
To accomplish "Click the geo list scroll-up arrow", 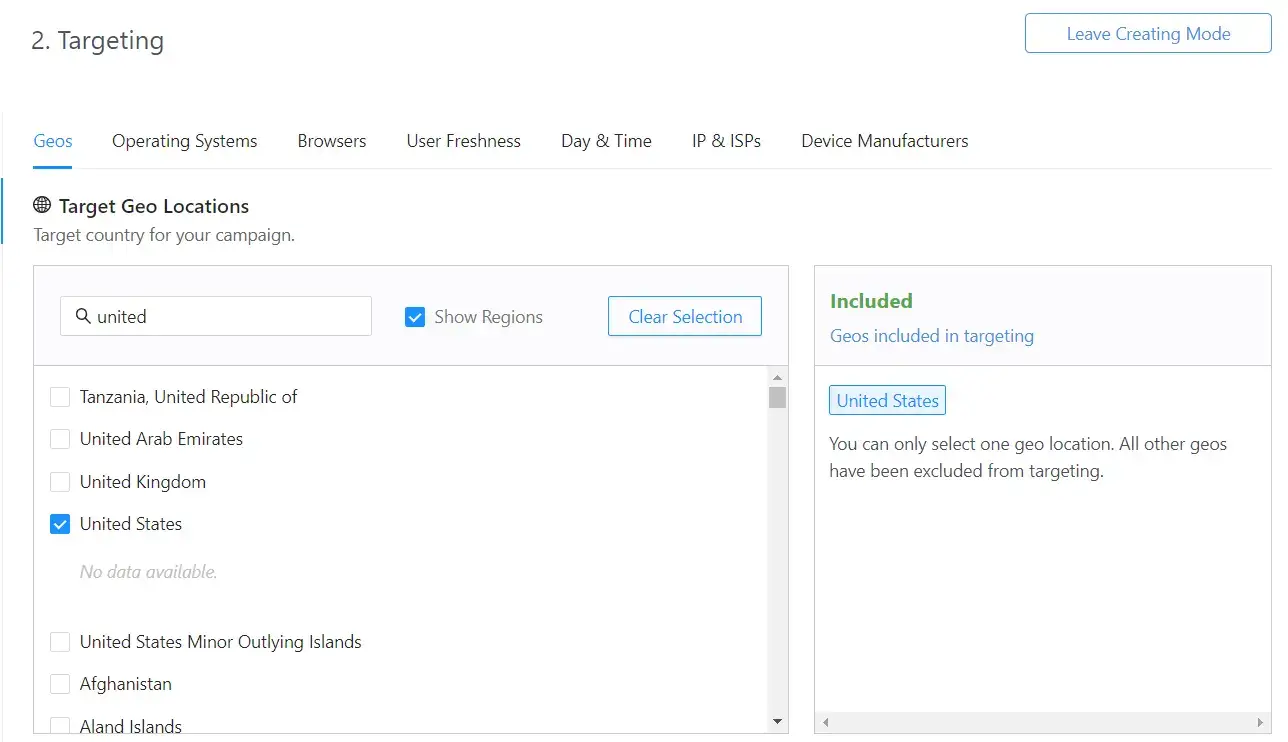I will [777, 376].
